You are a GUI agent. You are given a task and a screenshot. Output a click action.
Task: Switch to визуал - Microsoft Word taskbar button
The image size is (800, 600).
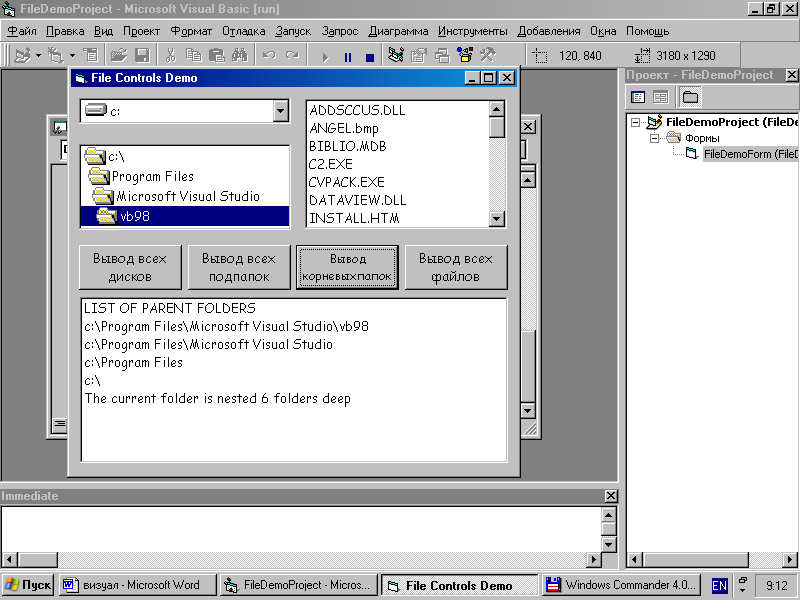click(138, 585)
